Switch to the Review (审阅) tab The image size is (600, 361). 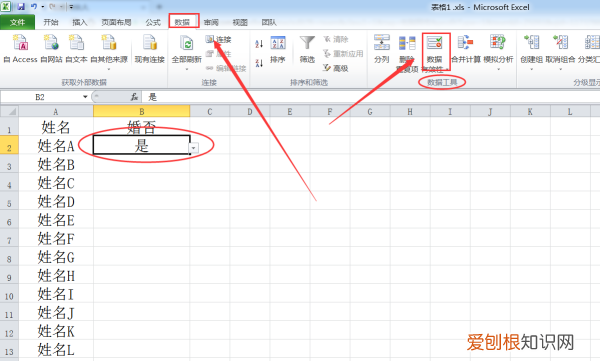(211, 22)
